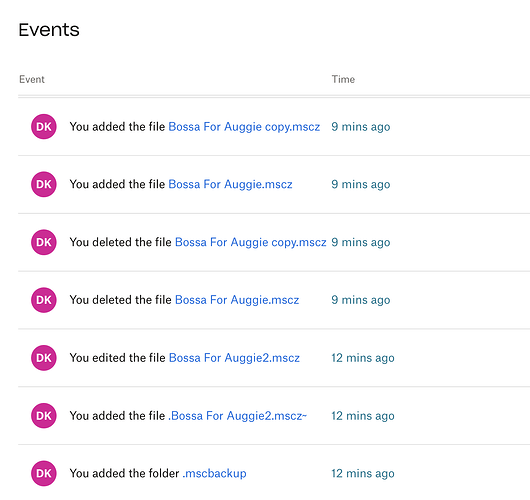
Task: Click DK avatar beside added .mscbackup folder
Action: [x=44, y=473]
